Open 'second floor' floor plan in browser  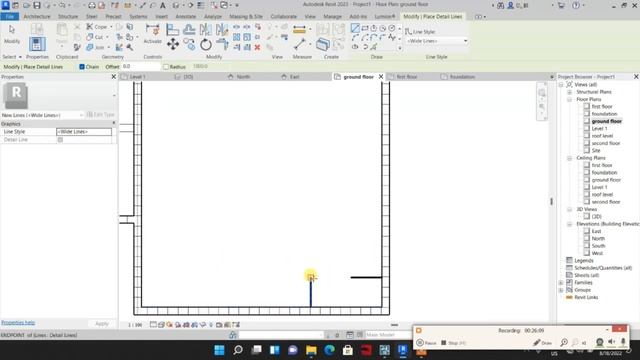click(x=606, y=143)
